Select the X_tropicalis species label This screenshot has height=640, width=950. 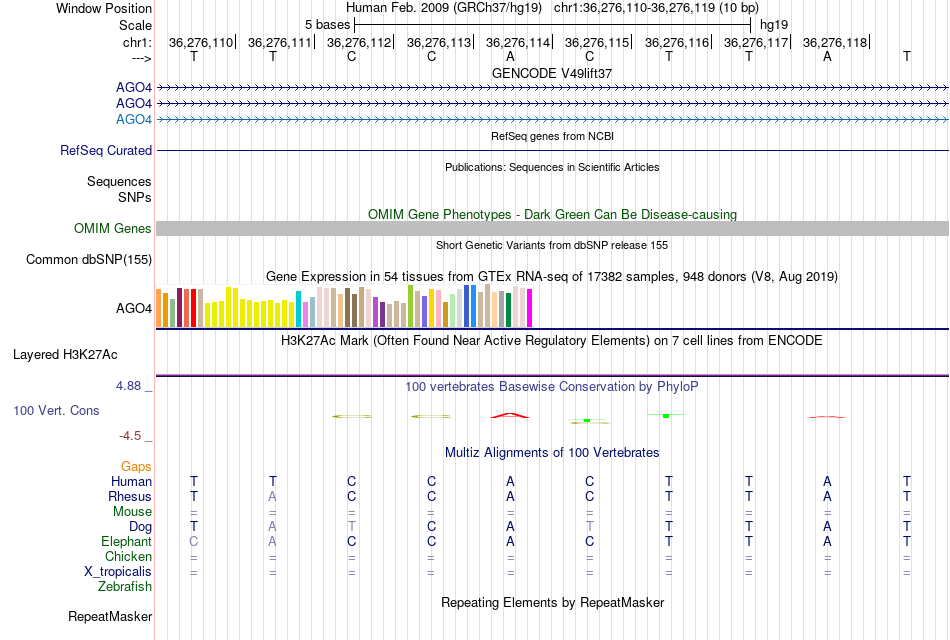coord(118,572)
